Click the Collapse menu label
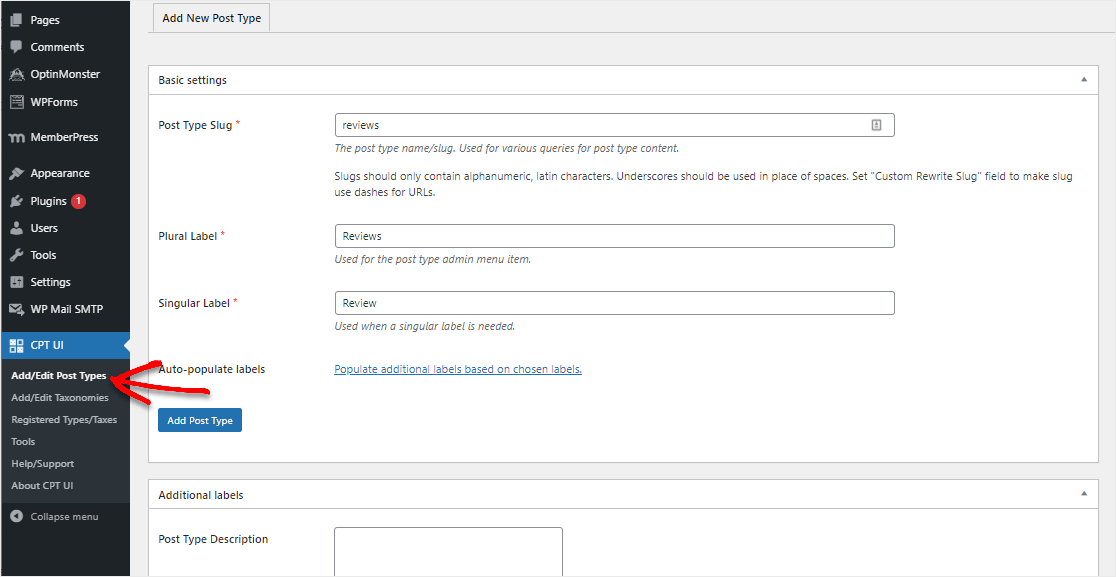 coord(64,517)
